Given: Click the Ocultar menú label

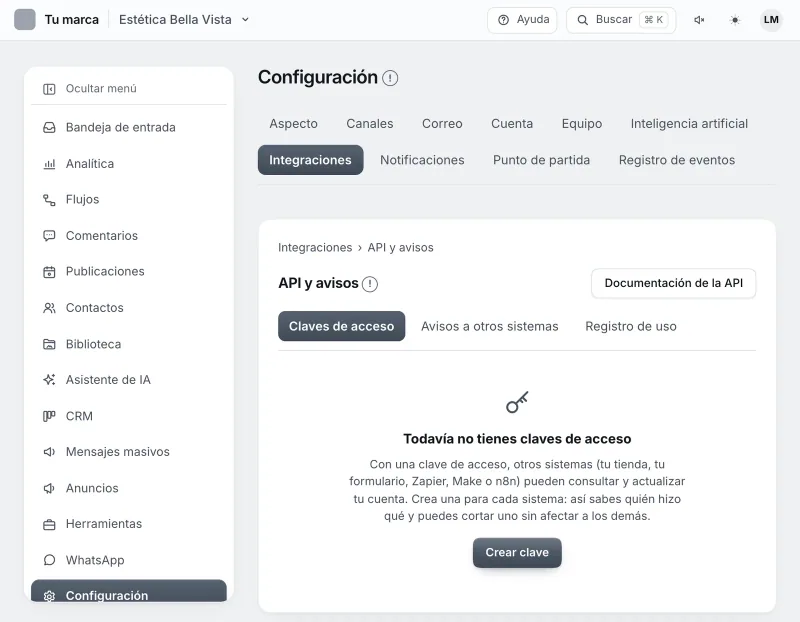Looking at the screenshot, I should (101, 89).
